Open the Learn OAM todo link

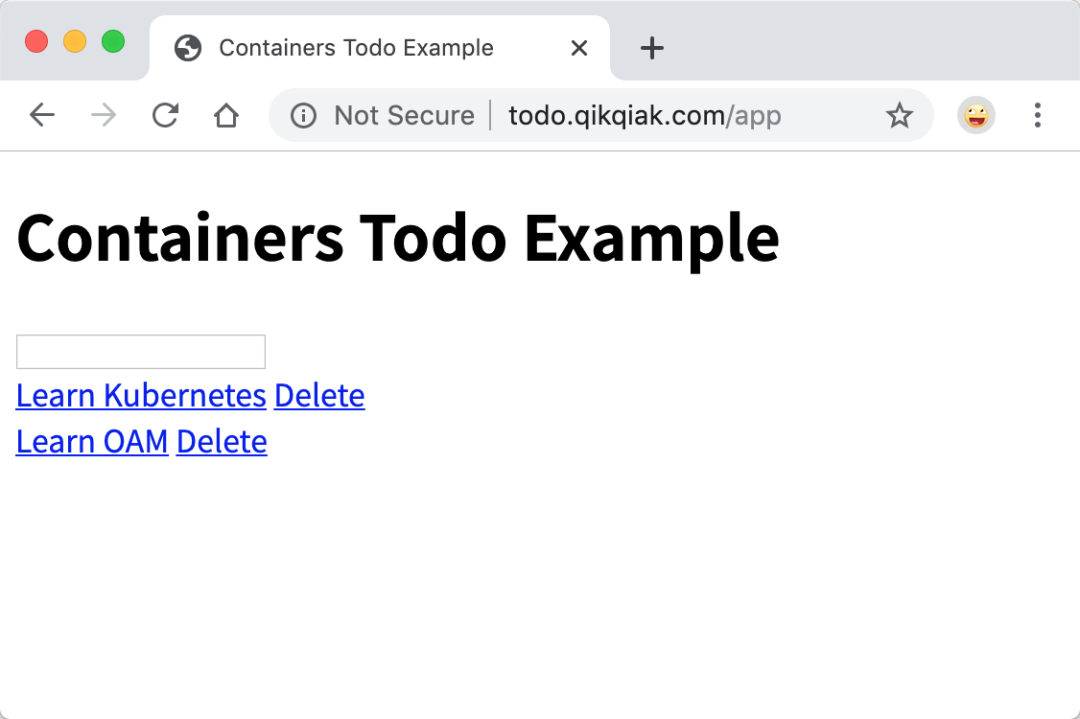pyautogui.click(x=92, y=441)
